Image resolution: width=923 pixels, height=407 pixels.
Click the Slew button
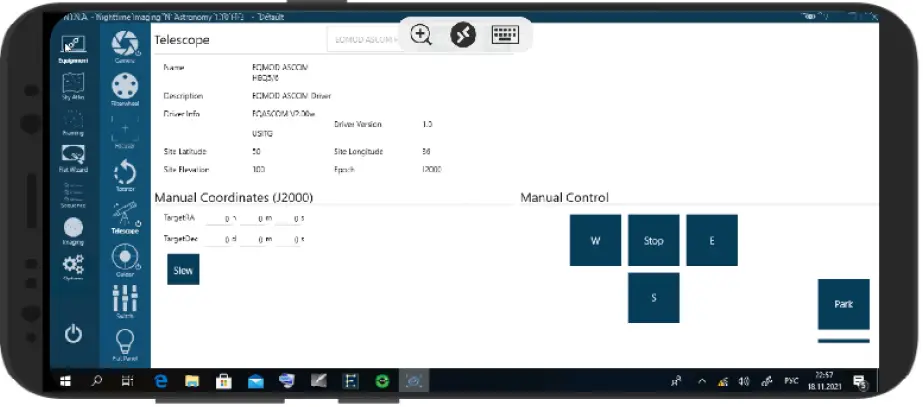[183, 269]
